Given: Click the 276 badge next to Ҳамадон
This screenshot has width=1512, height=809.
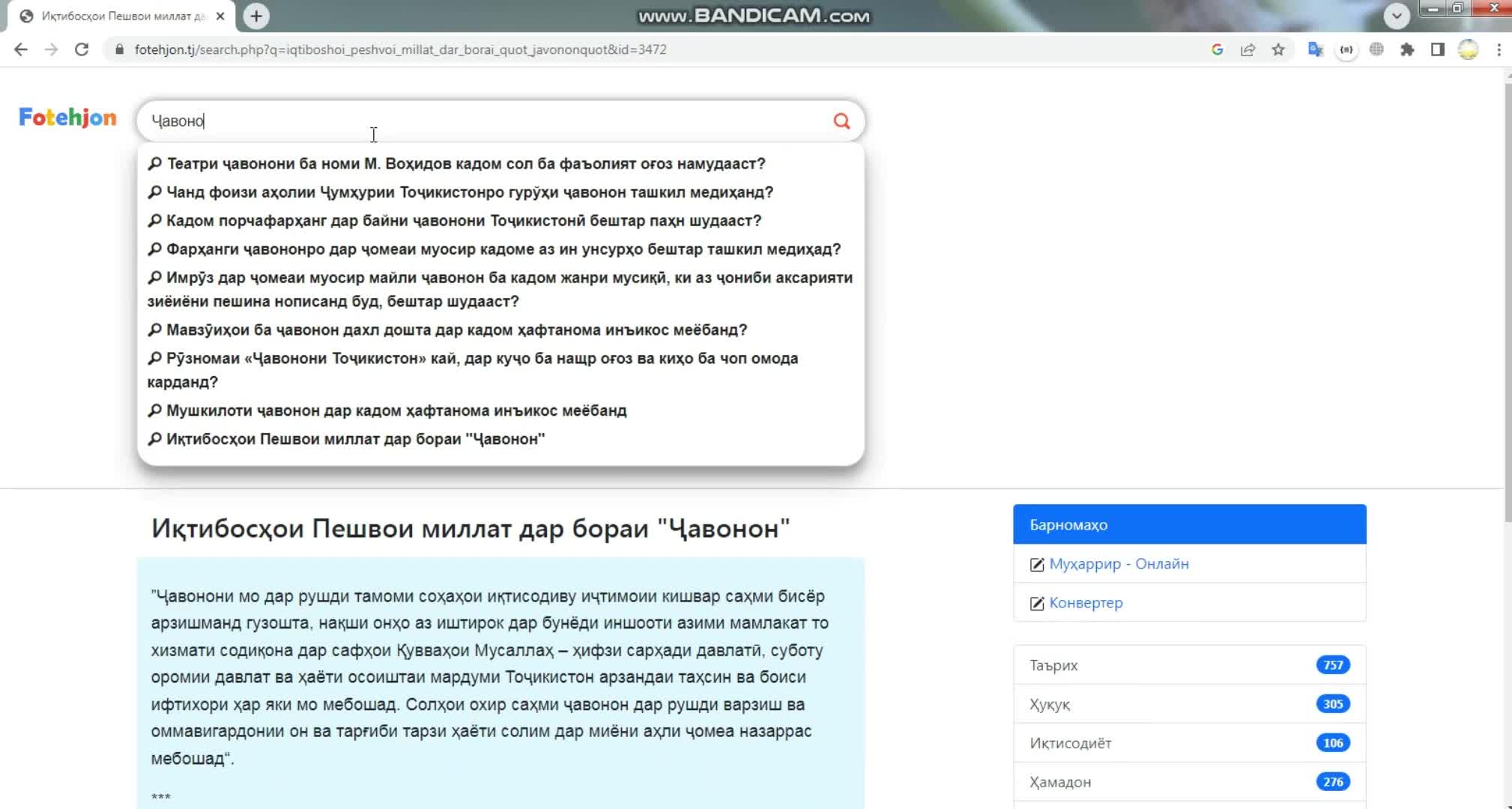Looking at the screenshot, I should (x=1333, y=782).
